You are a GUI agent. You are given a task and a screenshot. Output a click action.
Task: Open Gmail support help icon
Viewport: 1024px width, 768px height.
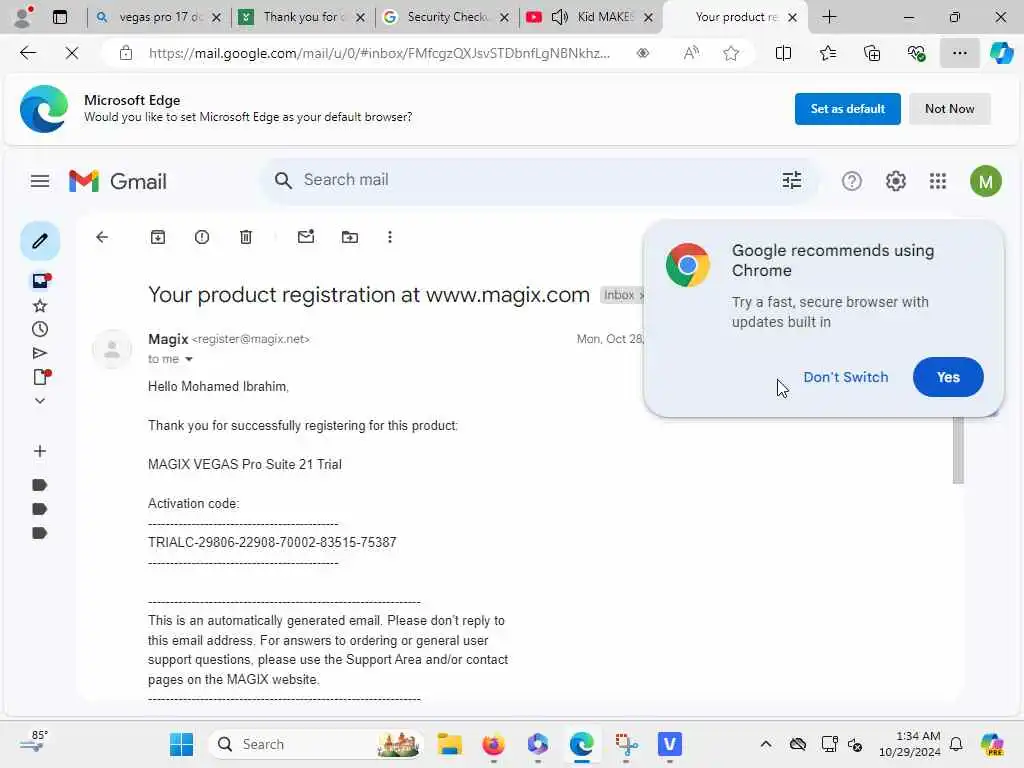(852, 181)
